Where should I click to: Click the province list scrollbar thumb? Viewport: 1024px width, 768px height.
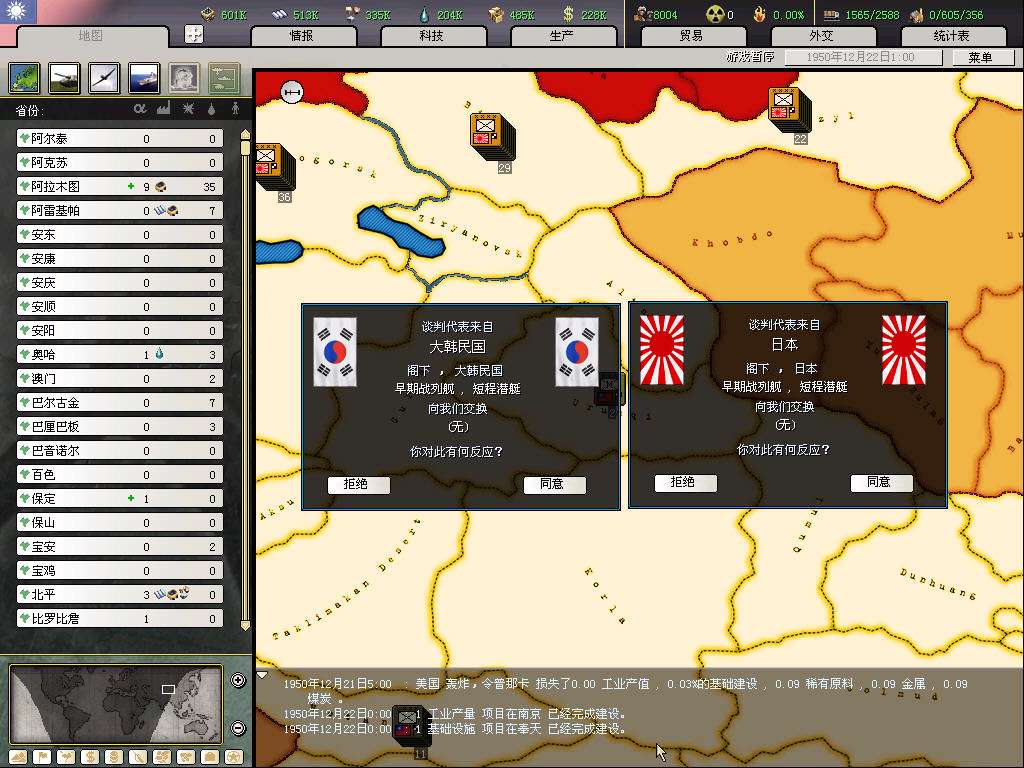pyautogui.click(x=246, y=148)
